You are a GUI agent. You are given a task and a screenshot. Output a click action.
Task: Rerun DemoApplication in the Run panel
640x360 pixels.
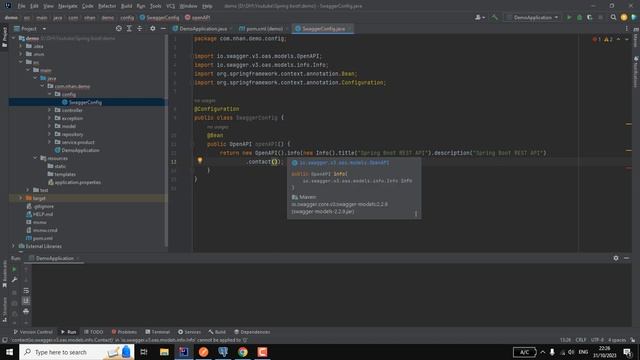[14, 269]
